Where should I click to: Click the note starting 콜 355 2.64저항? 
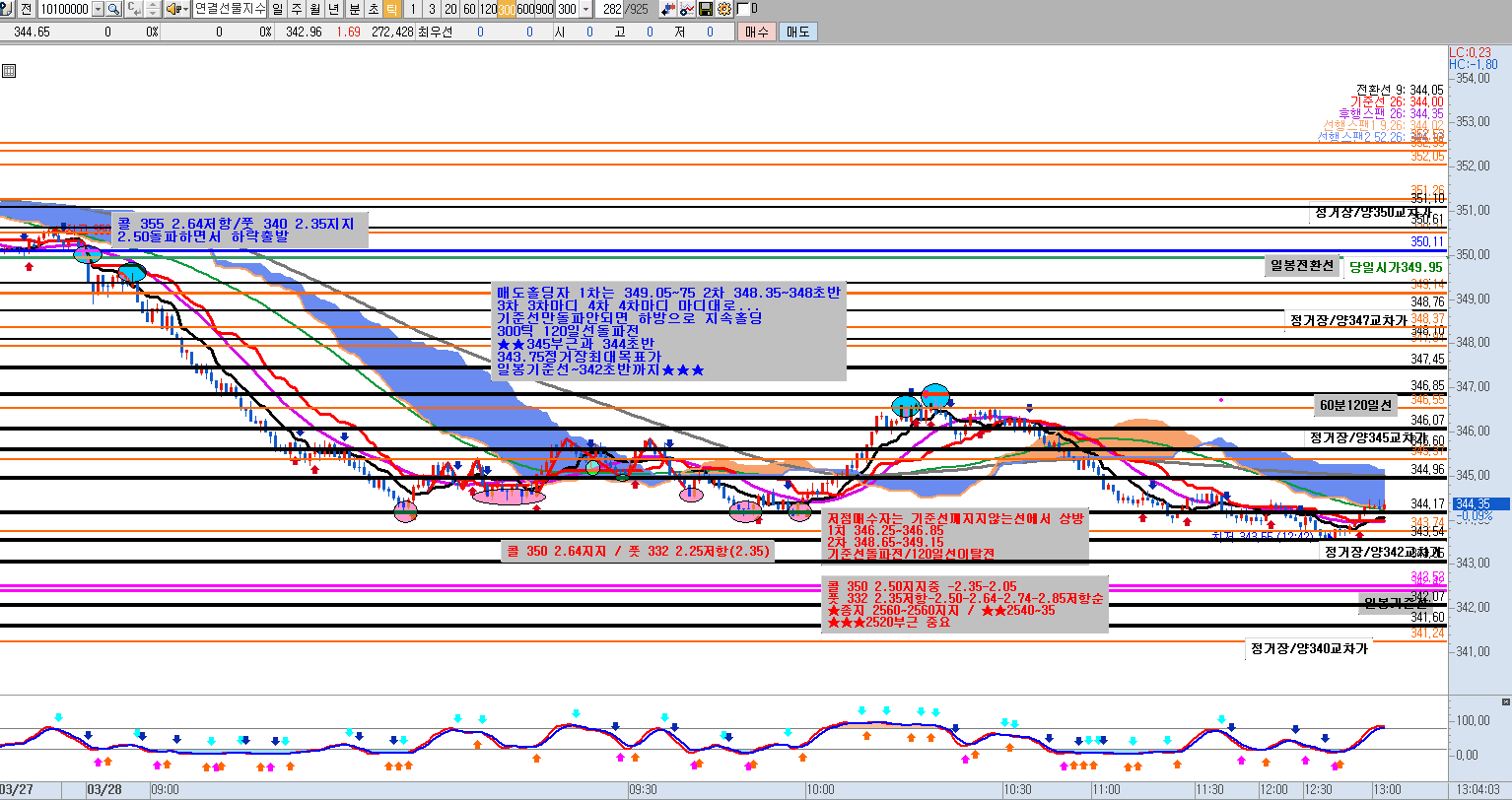click(241, 231)
